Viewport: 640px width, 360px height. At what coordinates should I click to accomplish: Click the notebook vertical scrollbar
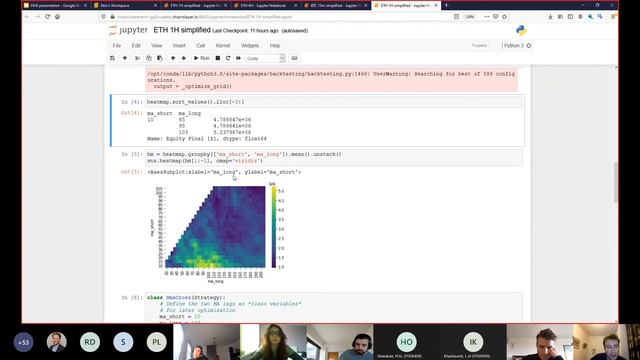click(x=616, y=182)
